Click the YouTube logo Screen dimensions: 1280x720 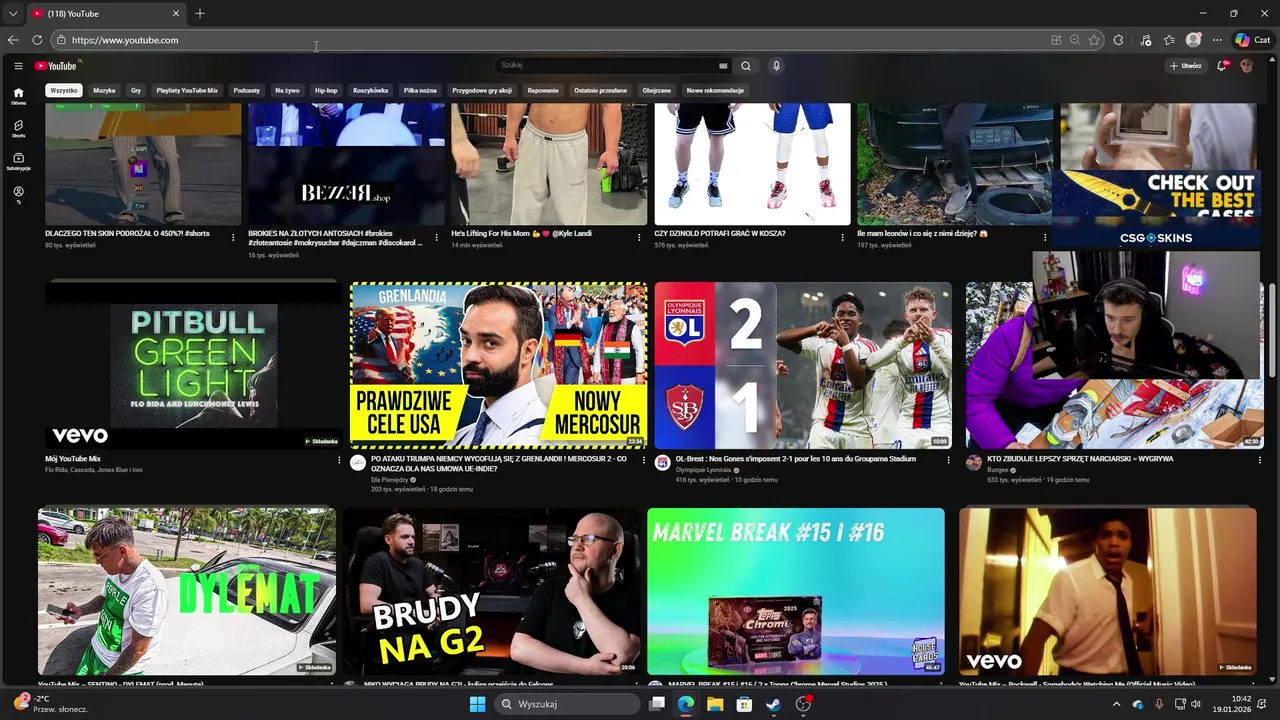(x=56, y=66)
